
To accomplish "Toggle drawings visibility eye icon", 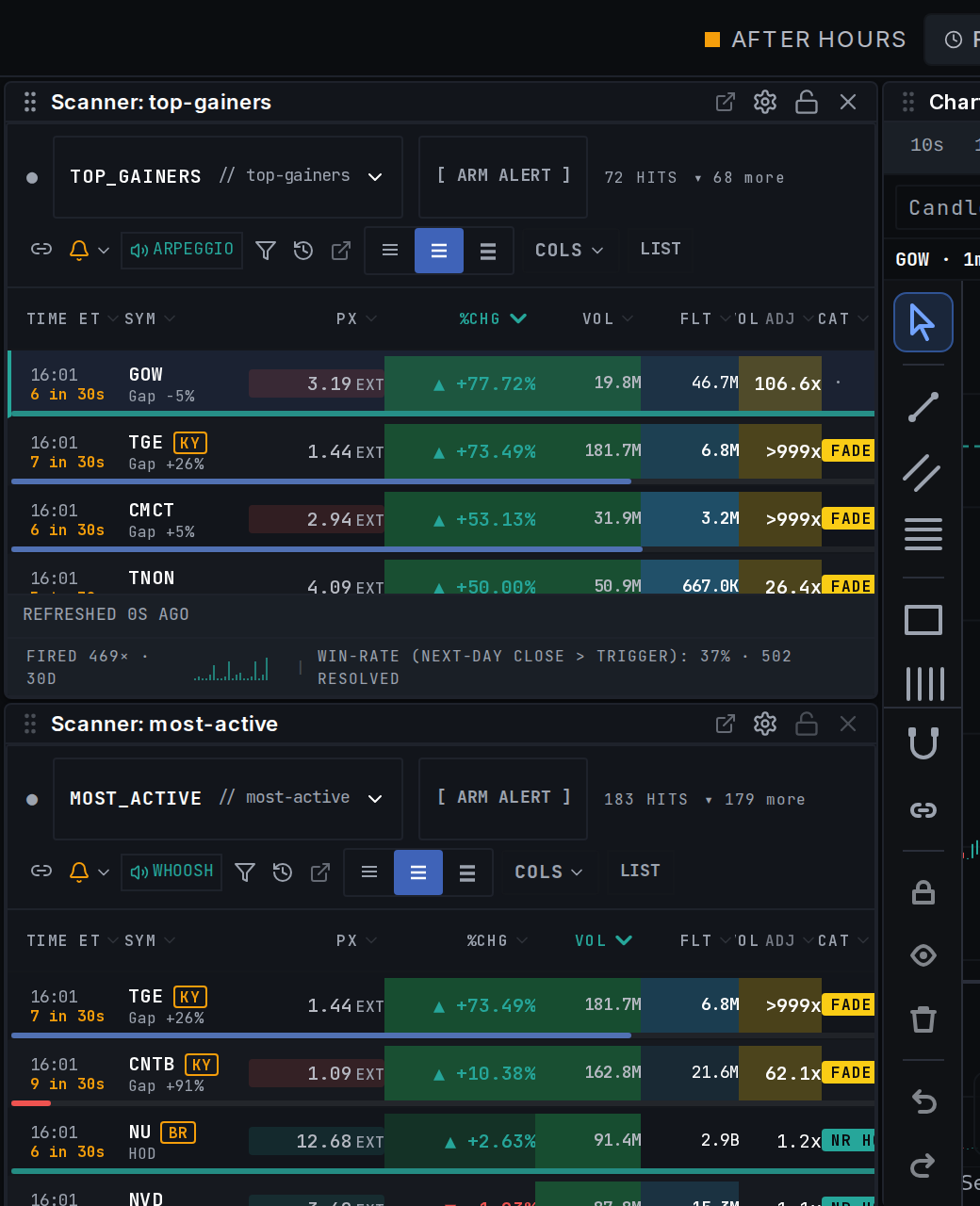I will [x=923, y=955].
